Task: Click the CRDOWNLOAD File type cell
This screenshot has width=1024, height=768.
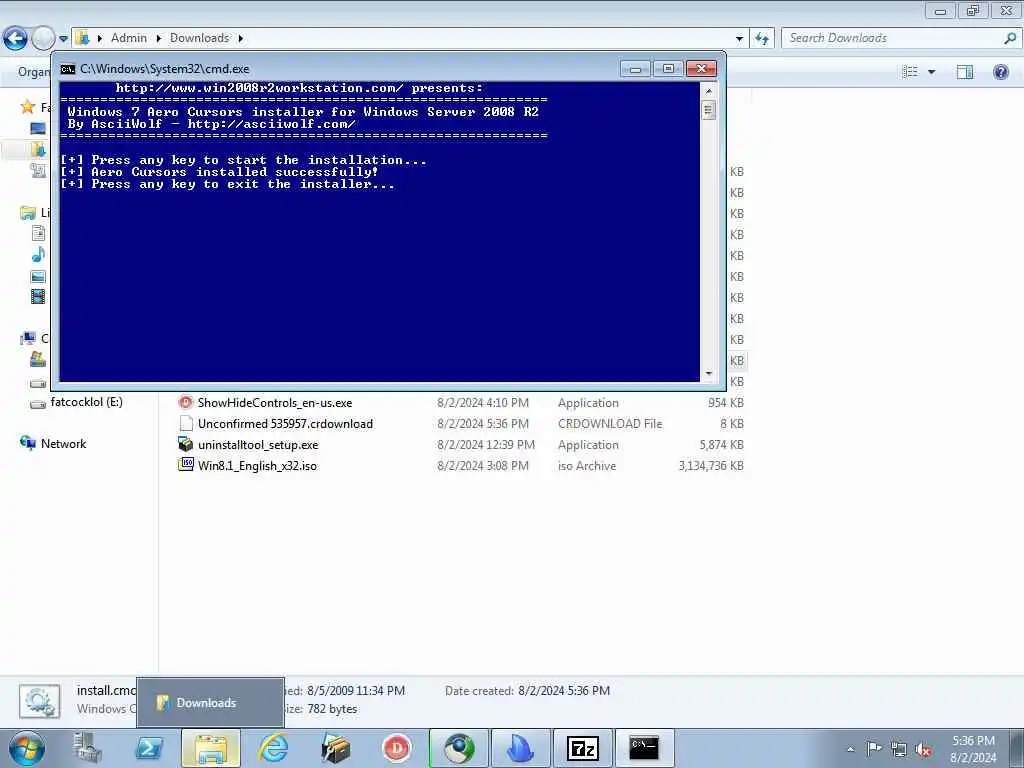Action: tap(610, 424)
